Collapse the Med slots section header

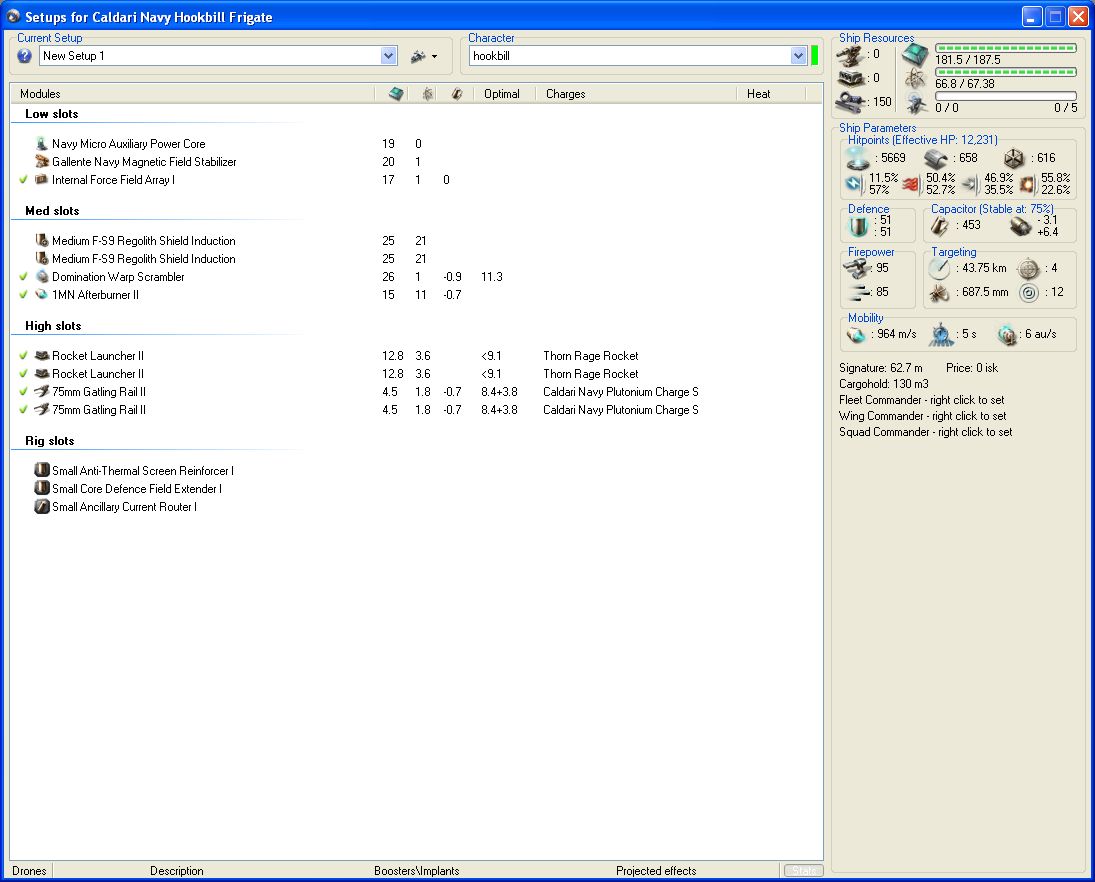pos(52,211)
